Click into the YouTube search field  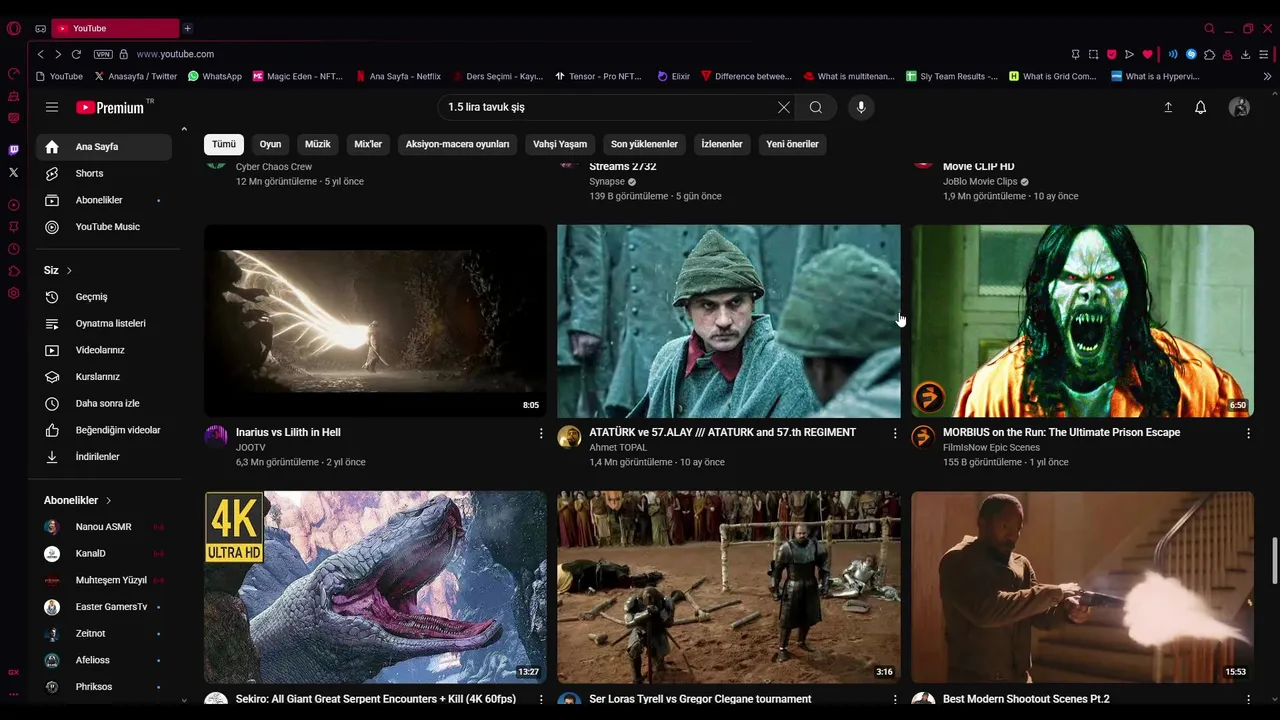point(606,107)
